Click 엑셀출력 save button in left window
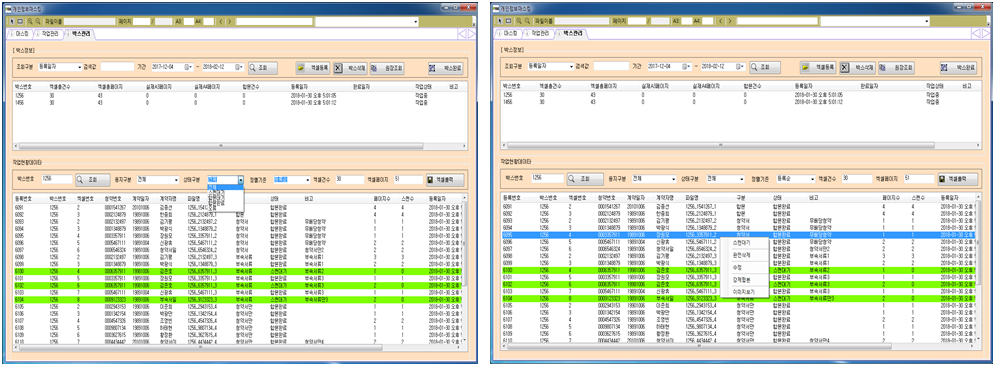The height and width of the screenshot is (367, 996). click(444, 180)
